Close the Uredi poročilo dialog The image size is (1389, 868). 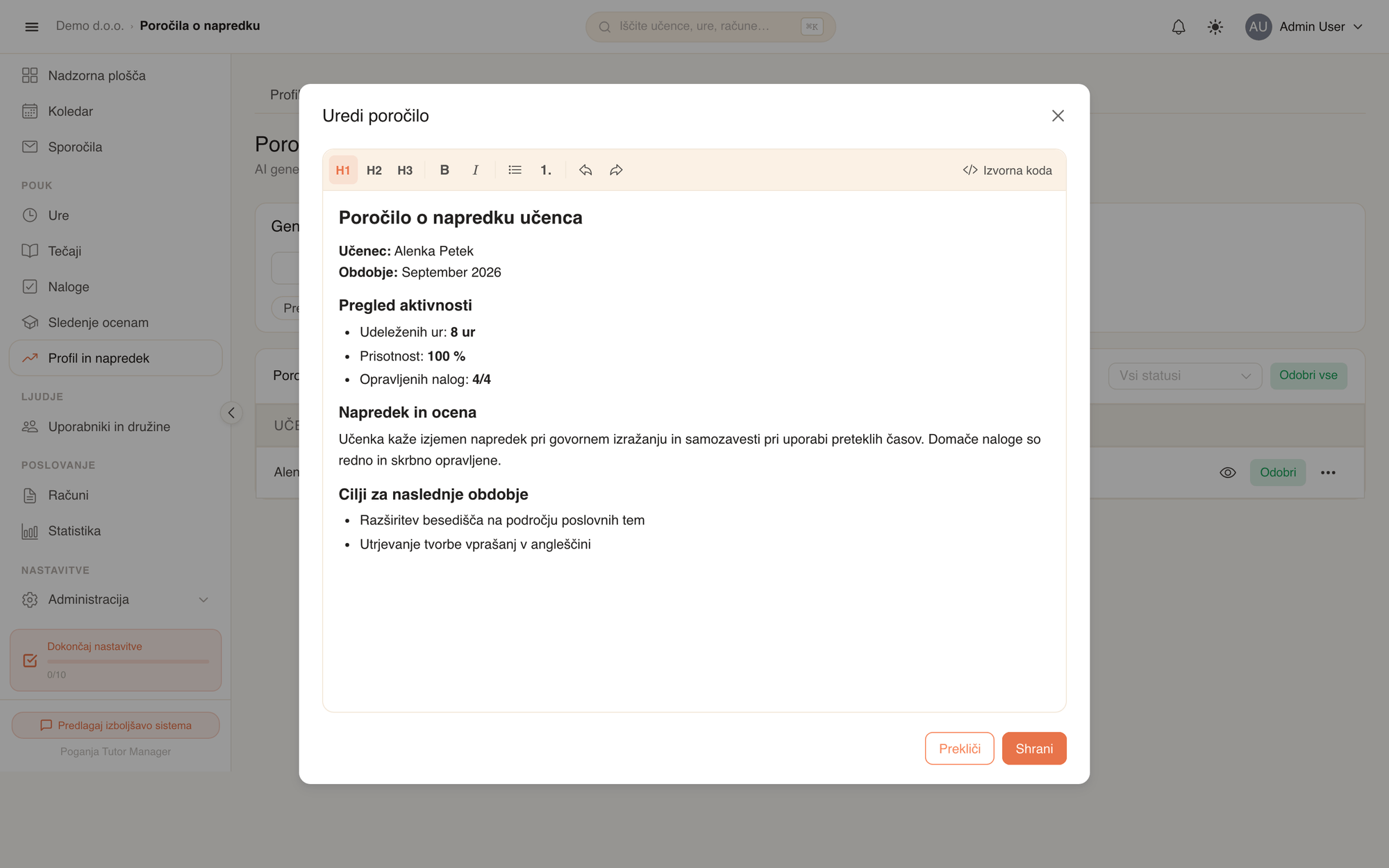[1058, 116]
